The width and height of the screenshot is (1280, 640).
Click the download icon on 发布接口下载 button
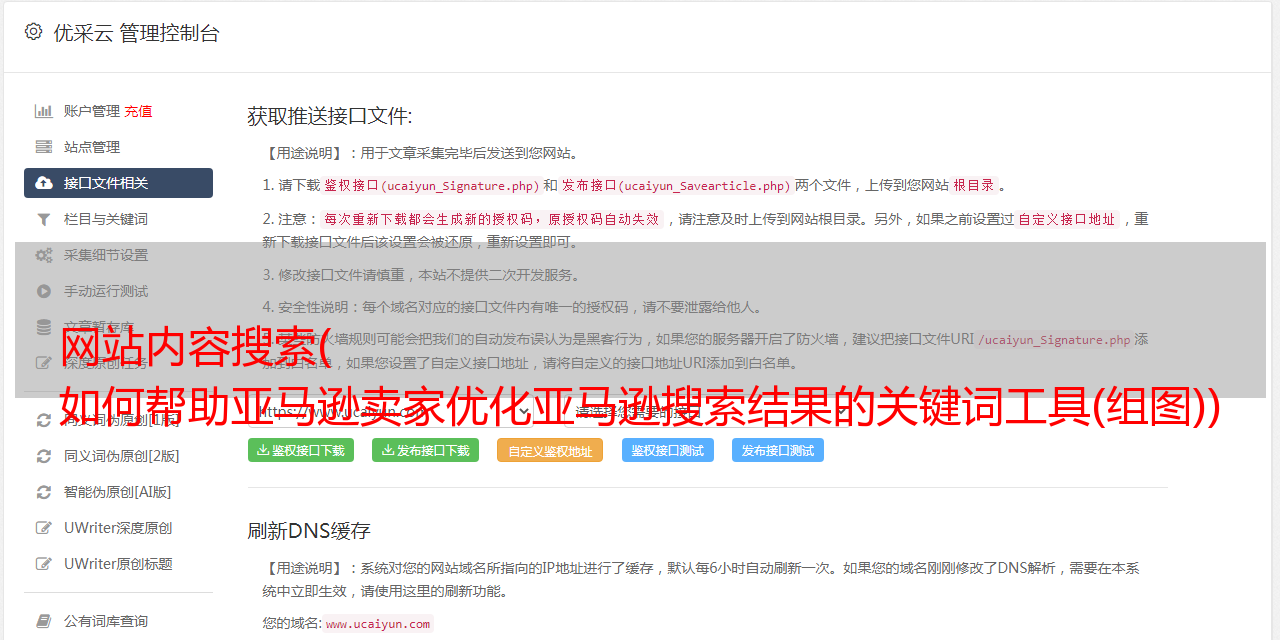388,450
